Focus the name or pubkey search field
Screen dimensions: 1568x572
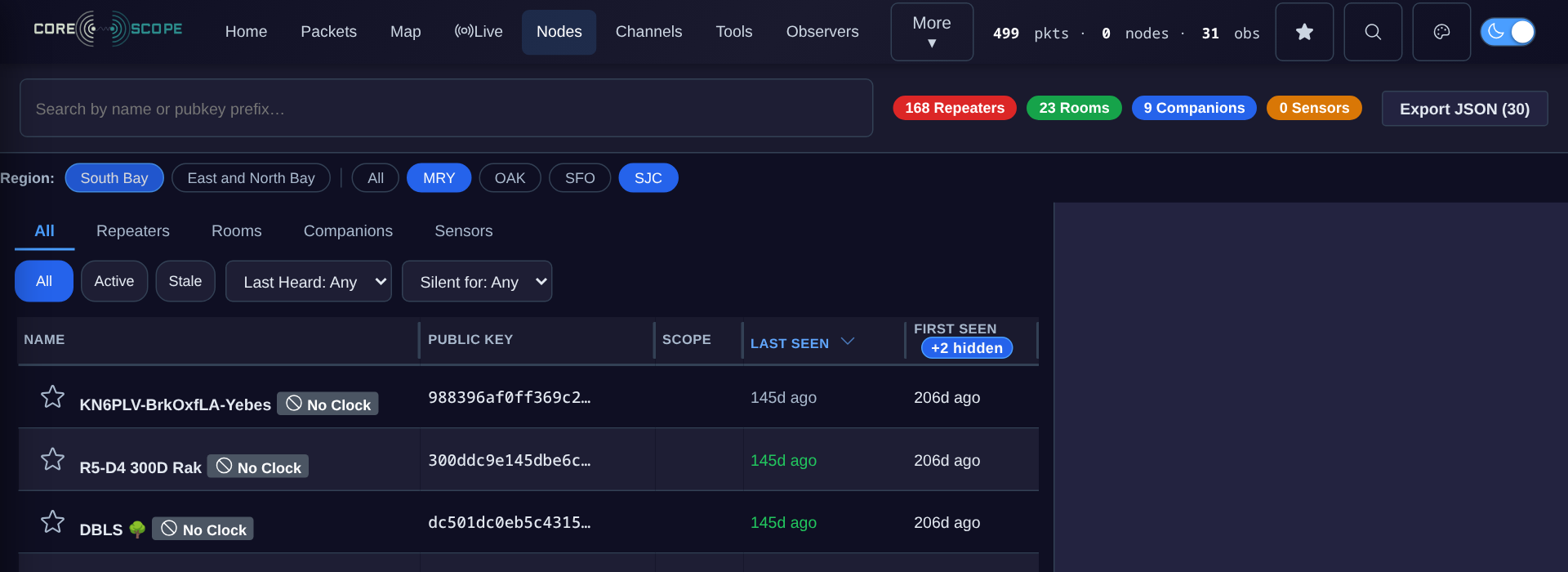coord(446,108)
